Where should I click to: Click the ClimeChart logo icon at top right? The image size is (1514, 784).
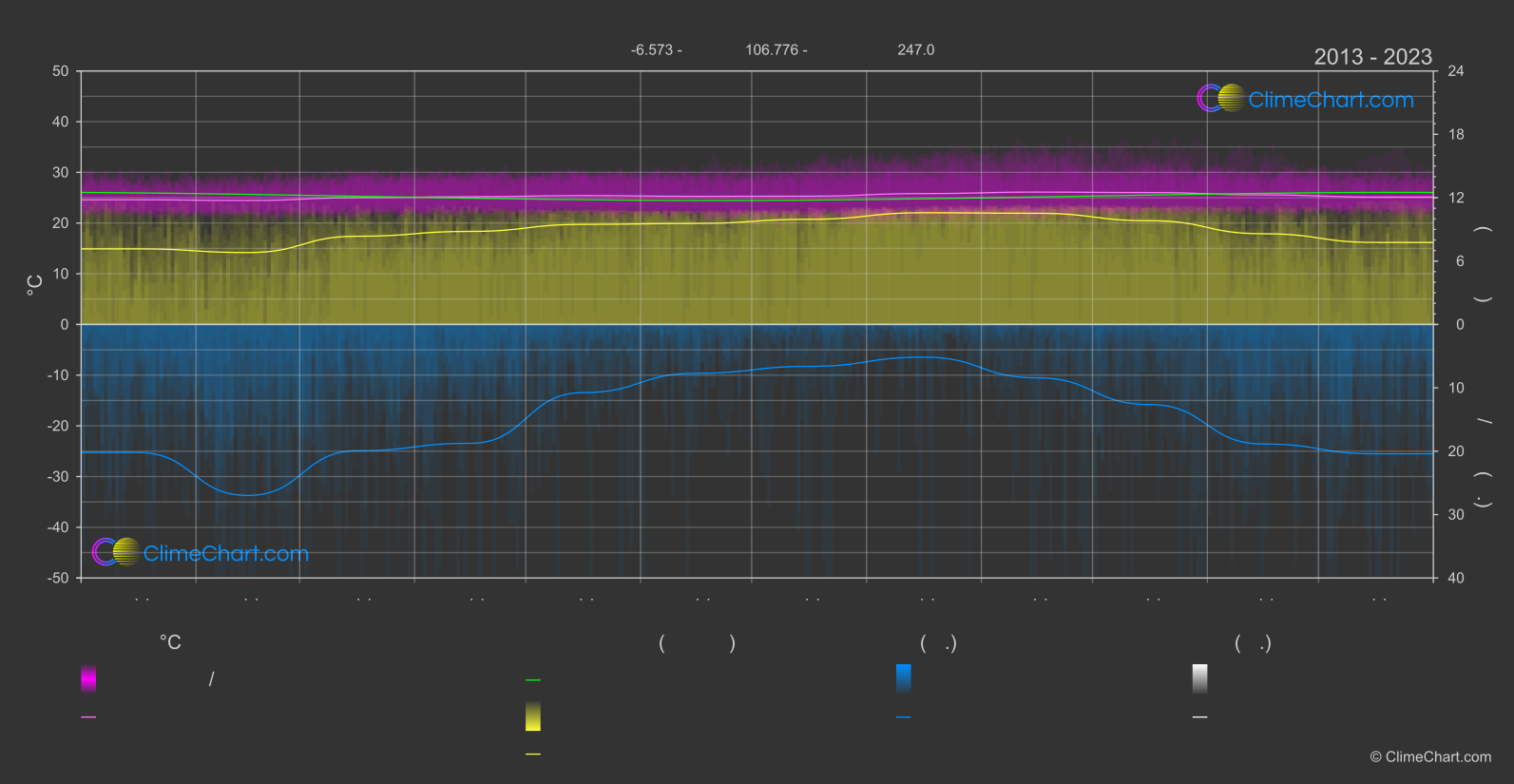[1220, 98]
